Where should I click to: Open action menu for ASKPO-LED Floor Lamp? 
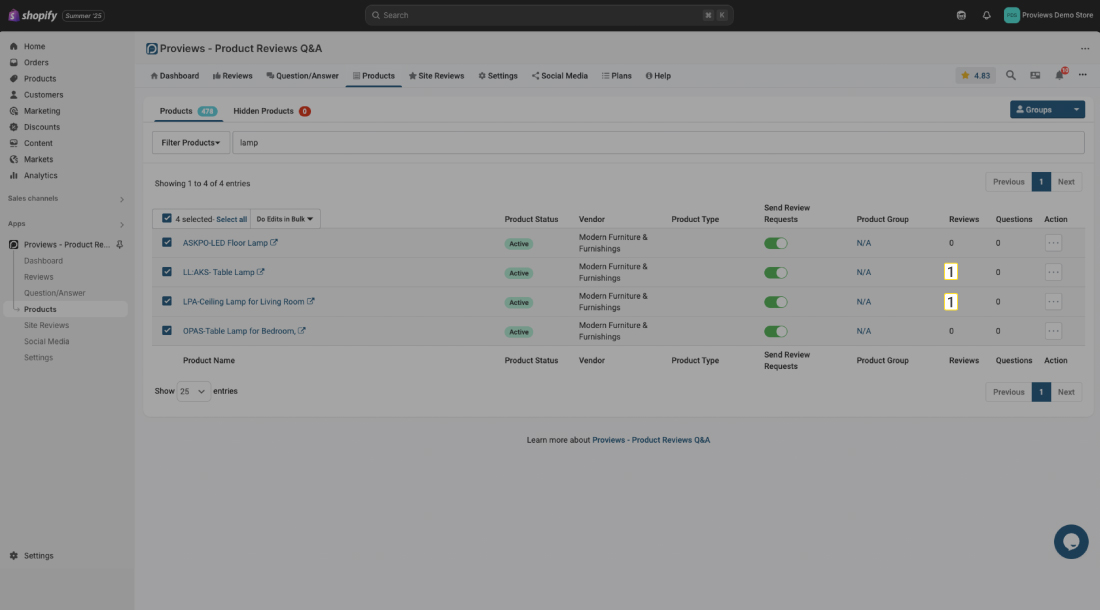(1053, 243)
